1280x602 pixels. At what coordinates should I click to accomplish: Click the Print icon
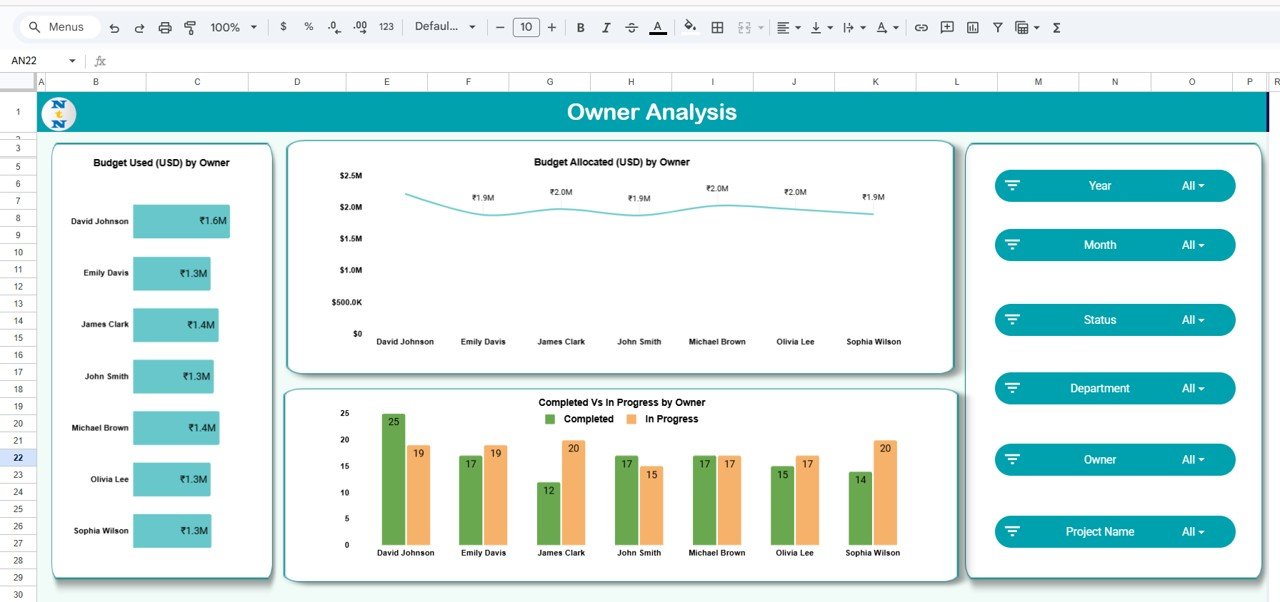165,27
